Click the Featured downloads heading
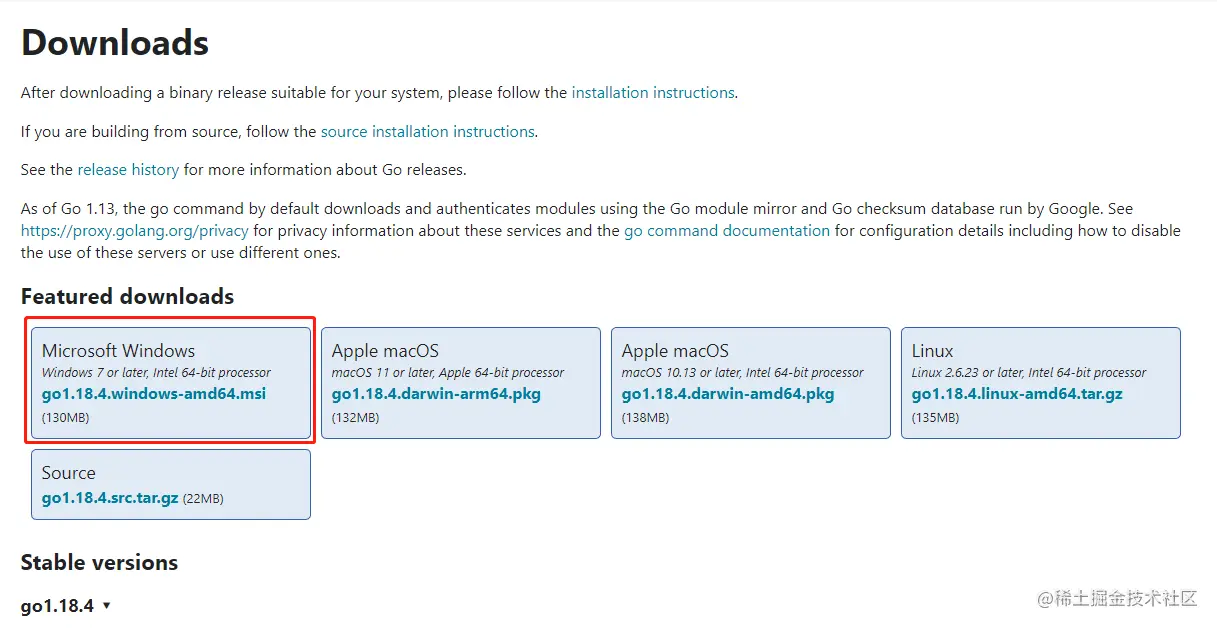Viewport: 1217px width, 628px height. click(127, 297)
